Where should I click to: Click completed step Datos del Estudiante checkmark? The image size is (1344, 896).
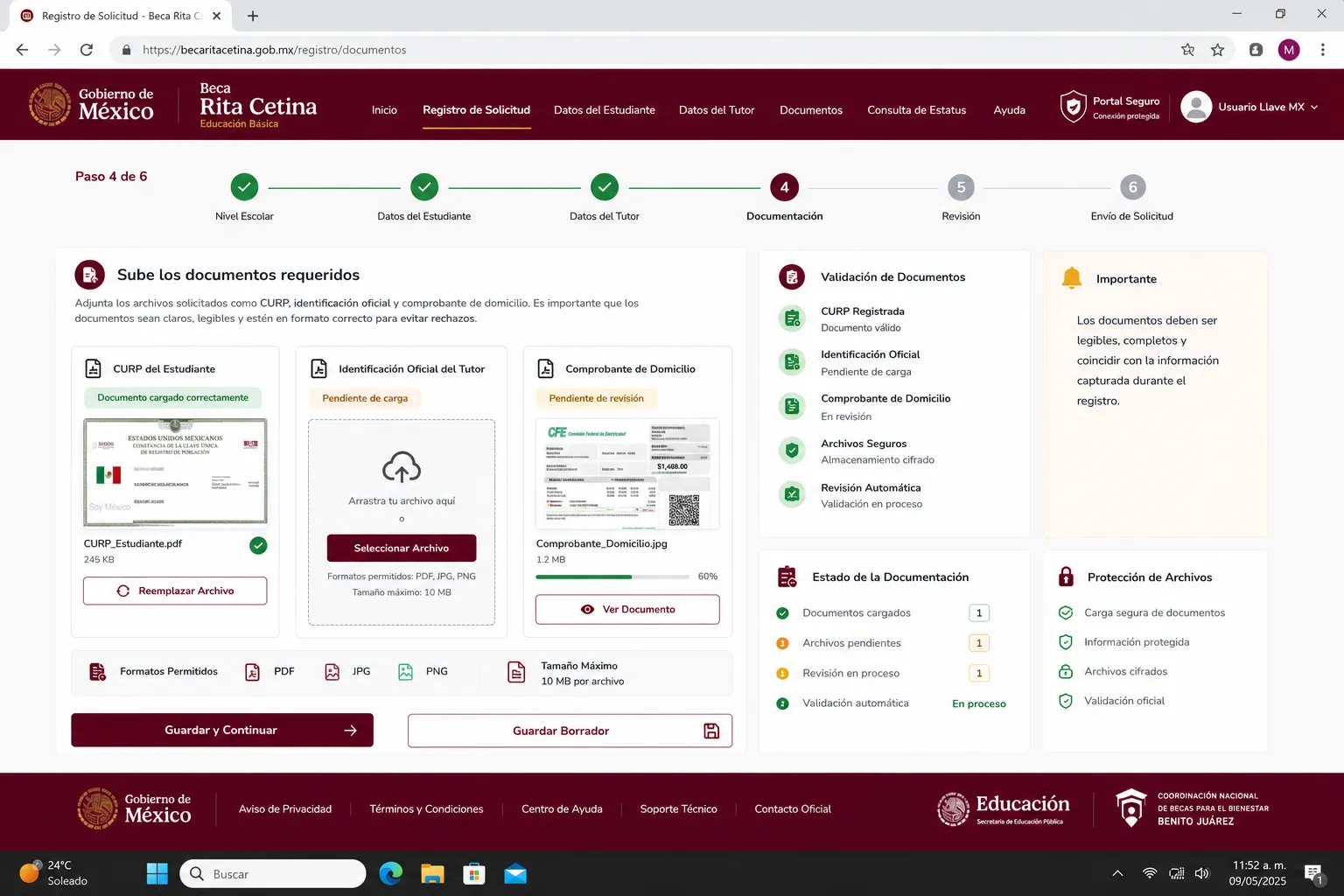point(424,187)
